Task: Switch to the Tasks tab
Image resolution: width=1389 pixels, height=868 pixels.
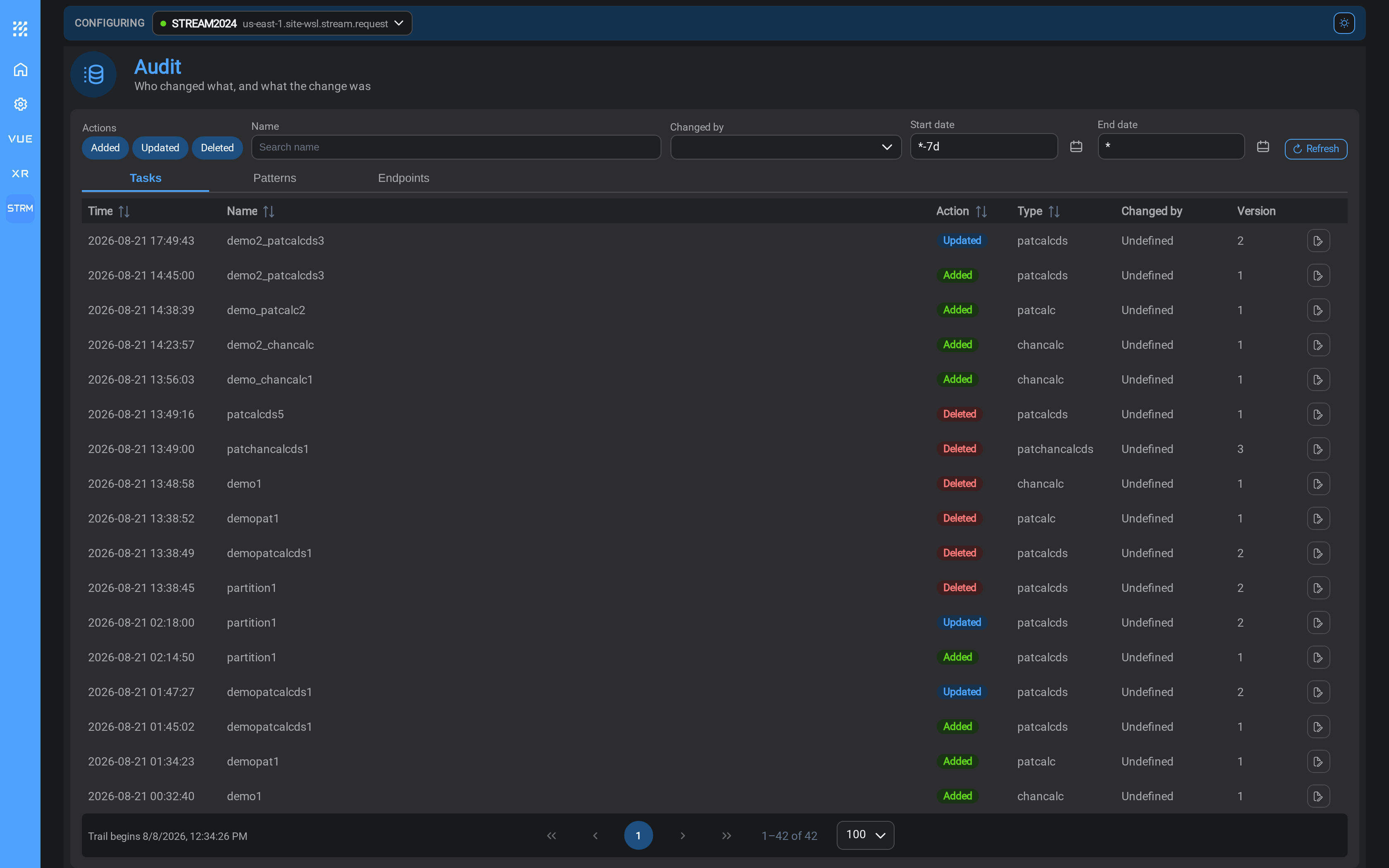Action: (x=145, y=178)
